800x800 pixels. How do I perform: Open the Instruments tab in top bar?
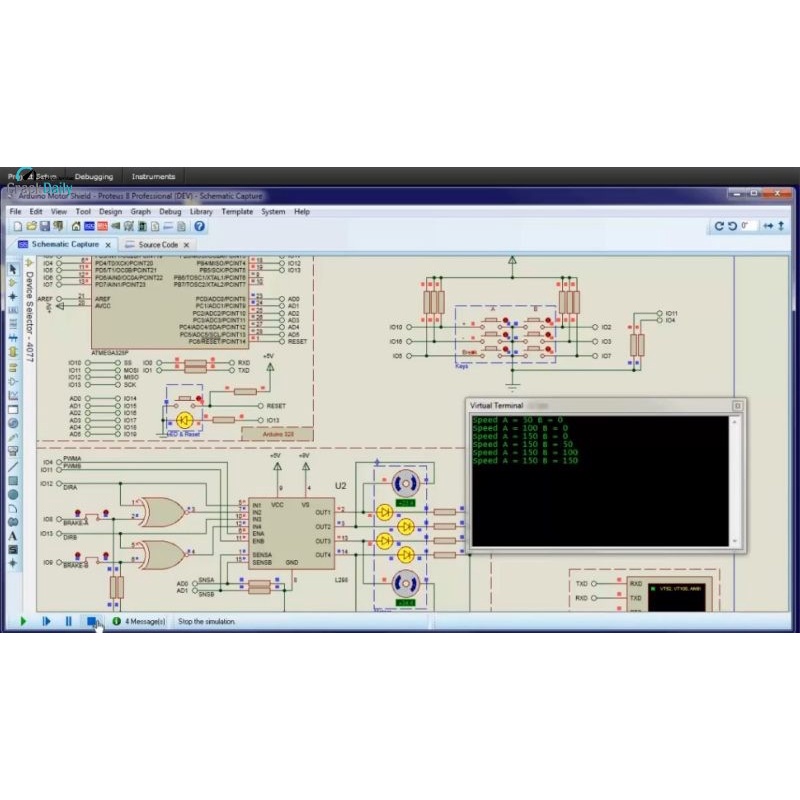point(153,177)
